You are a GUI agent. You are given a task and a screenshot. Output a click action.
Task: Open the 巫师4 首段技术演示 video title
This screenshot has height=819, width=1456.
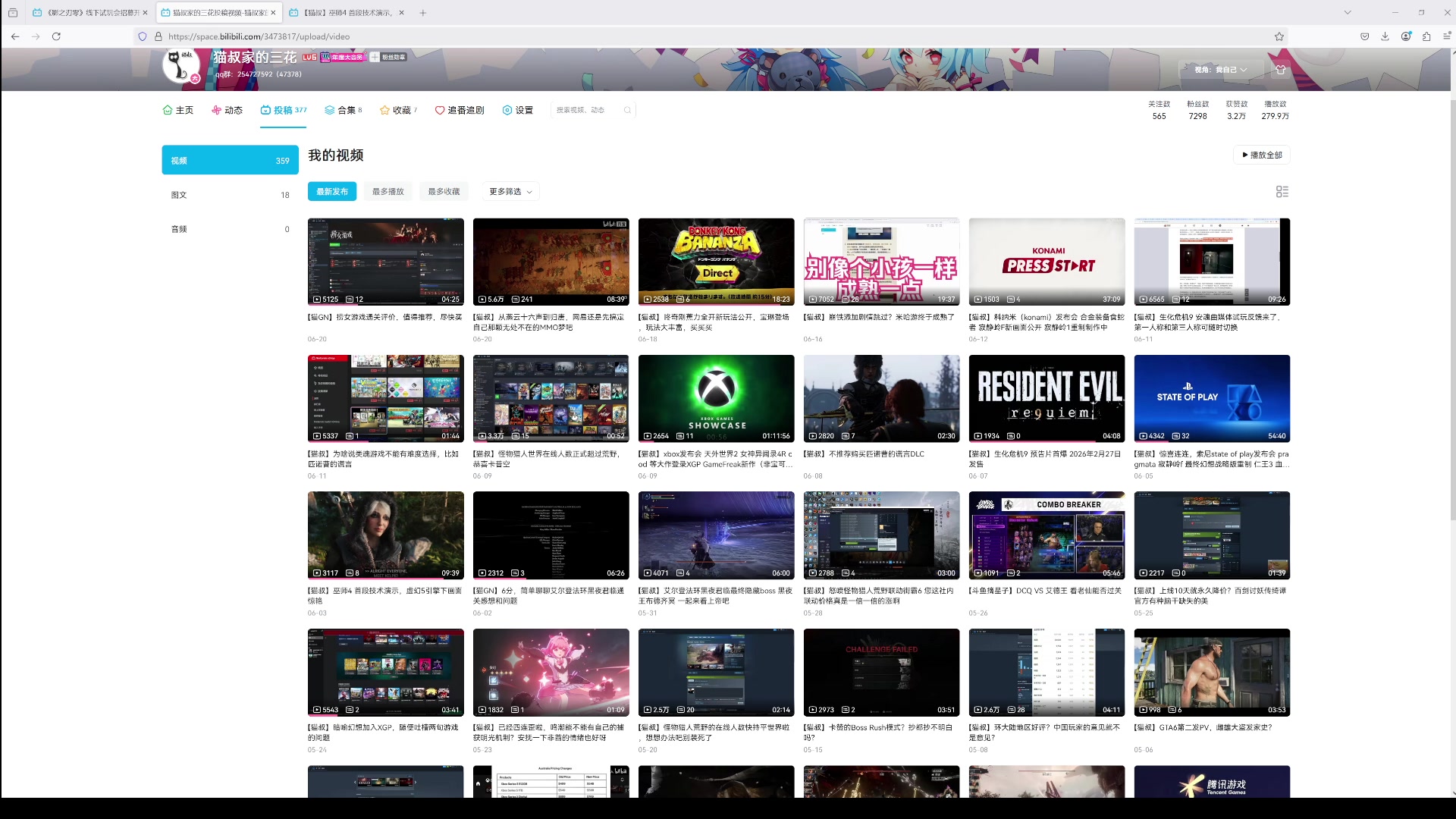point(384,595)
